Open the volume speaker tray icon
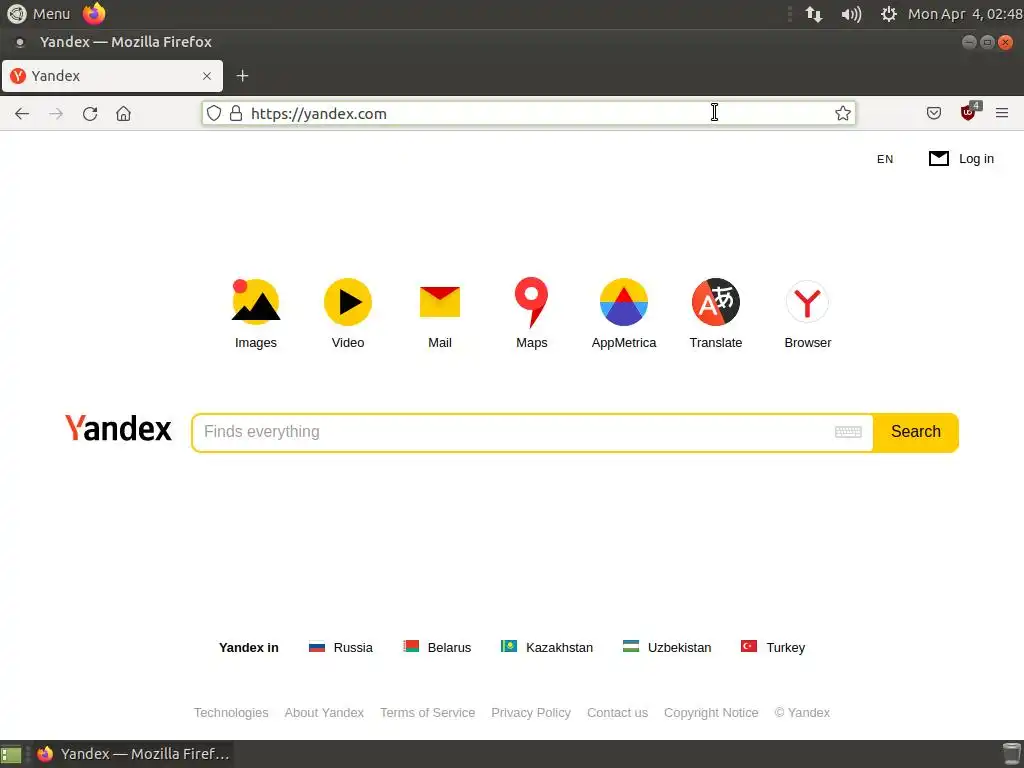 [x=851, y=14]
